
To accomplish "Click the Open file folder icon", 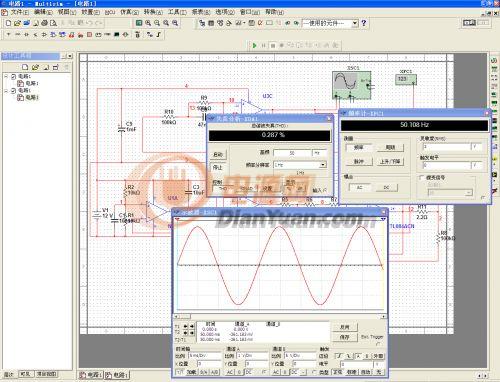I will [17, 23].
